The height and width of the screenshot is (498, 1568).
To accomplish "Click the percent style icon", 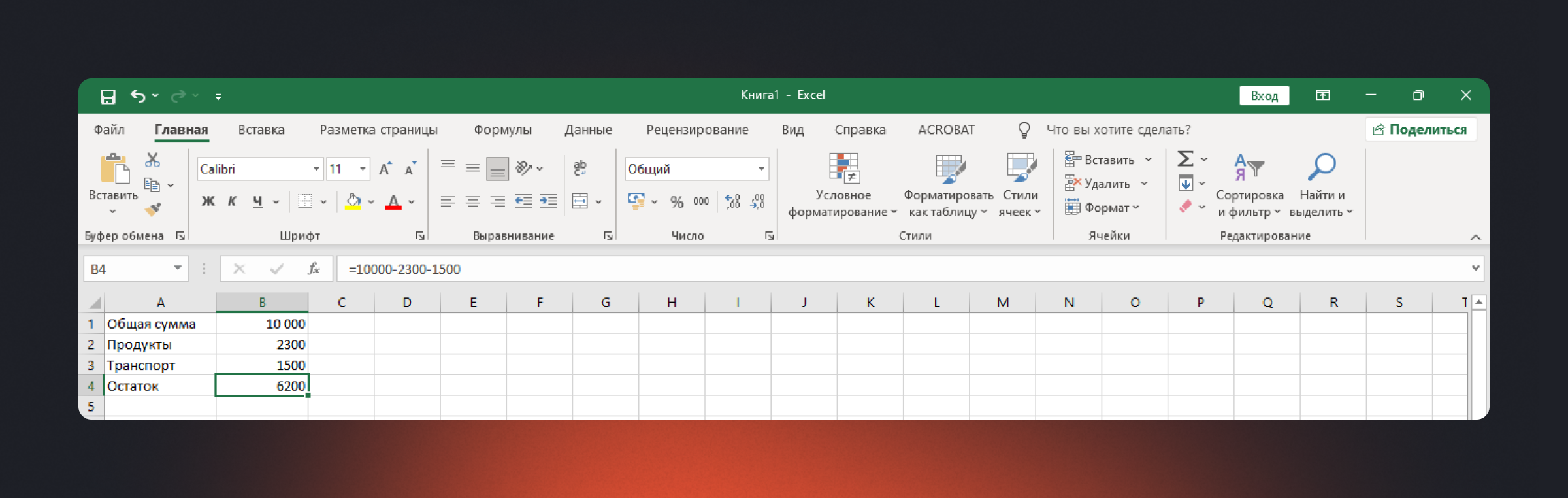I will coord(677,202).
